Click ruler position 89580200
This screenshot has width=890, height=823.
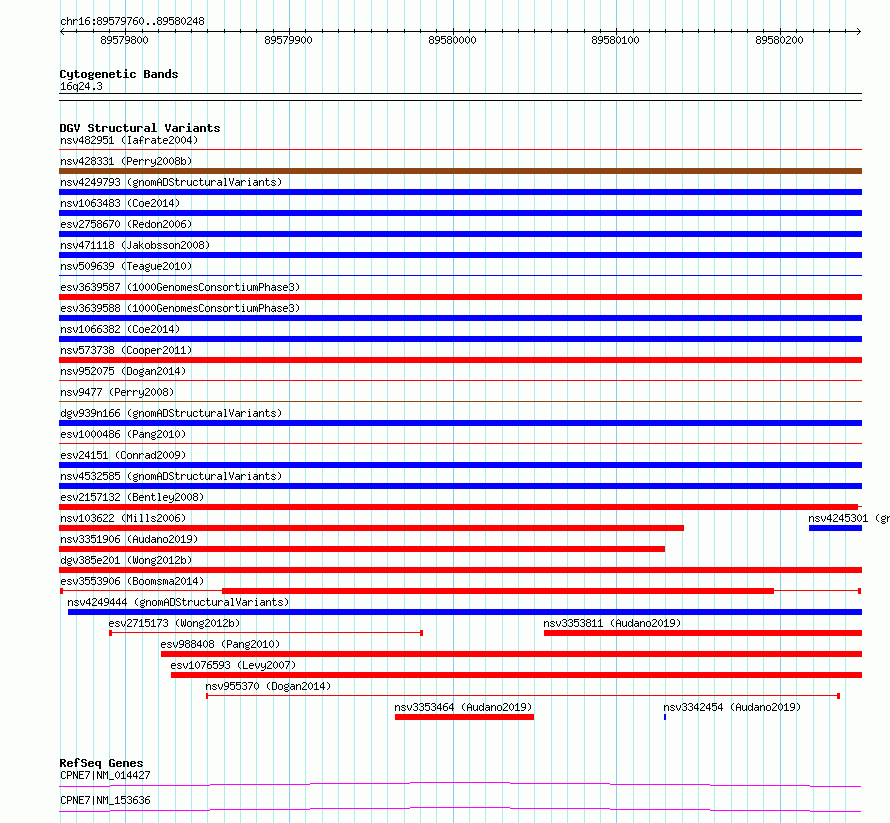[779, 40]
